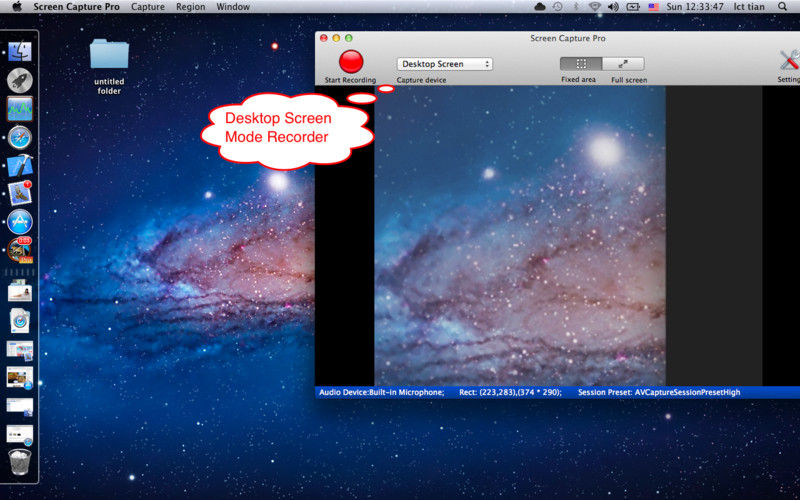Select the Fixed area capture mode
800x500 pixels.
(581, 64)
